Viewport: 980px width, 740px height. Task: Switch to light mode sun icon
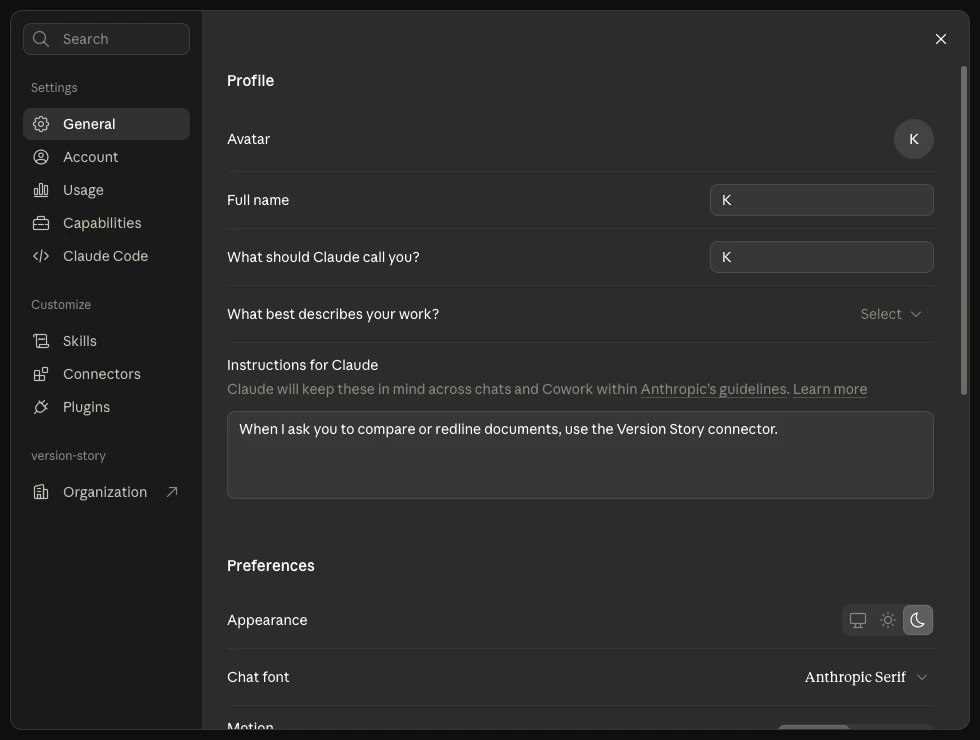(888, 620)
